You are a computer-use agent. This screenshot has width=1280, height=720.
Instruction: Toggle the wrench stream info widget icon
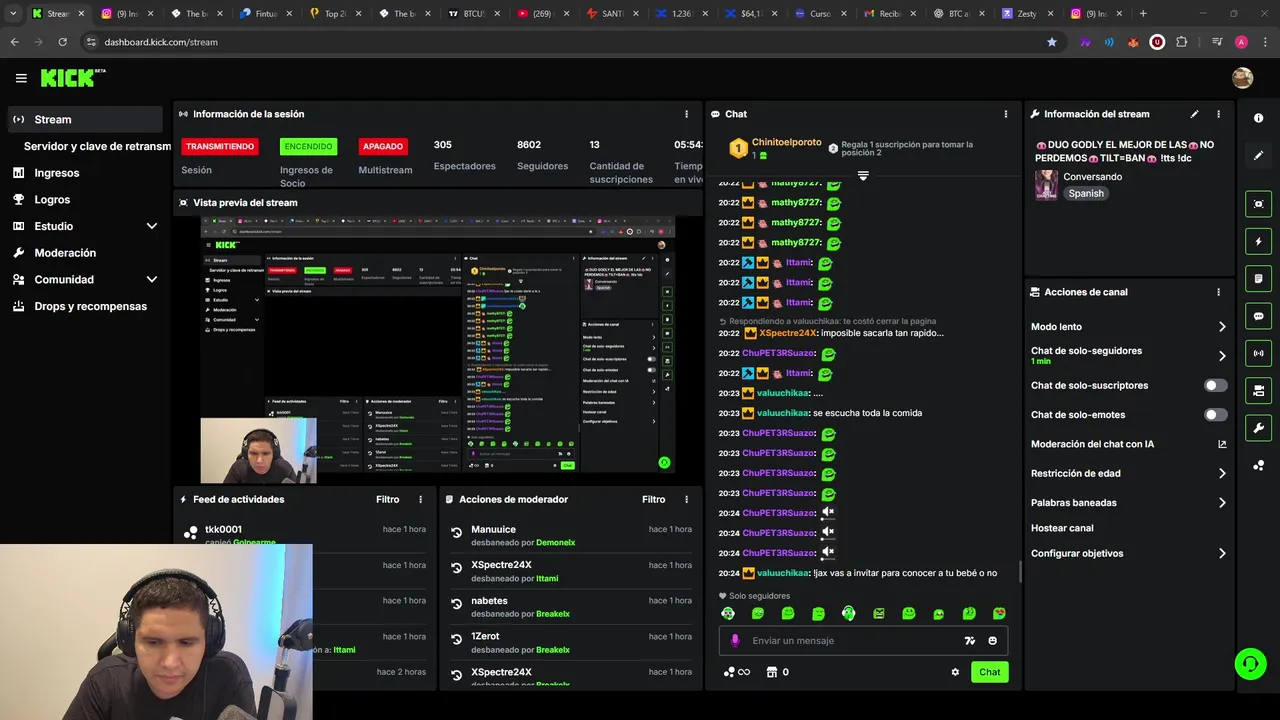pos(1258,428)
